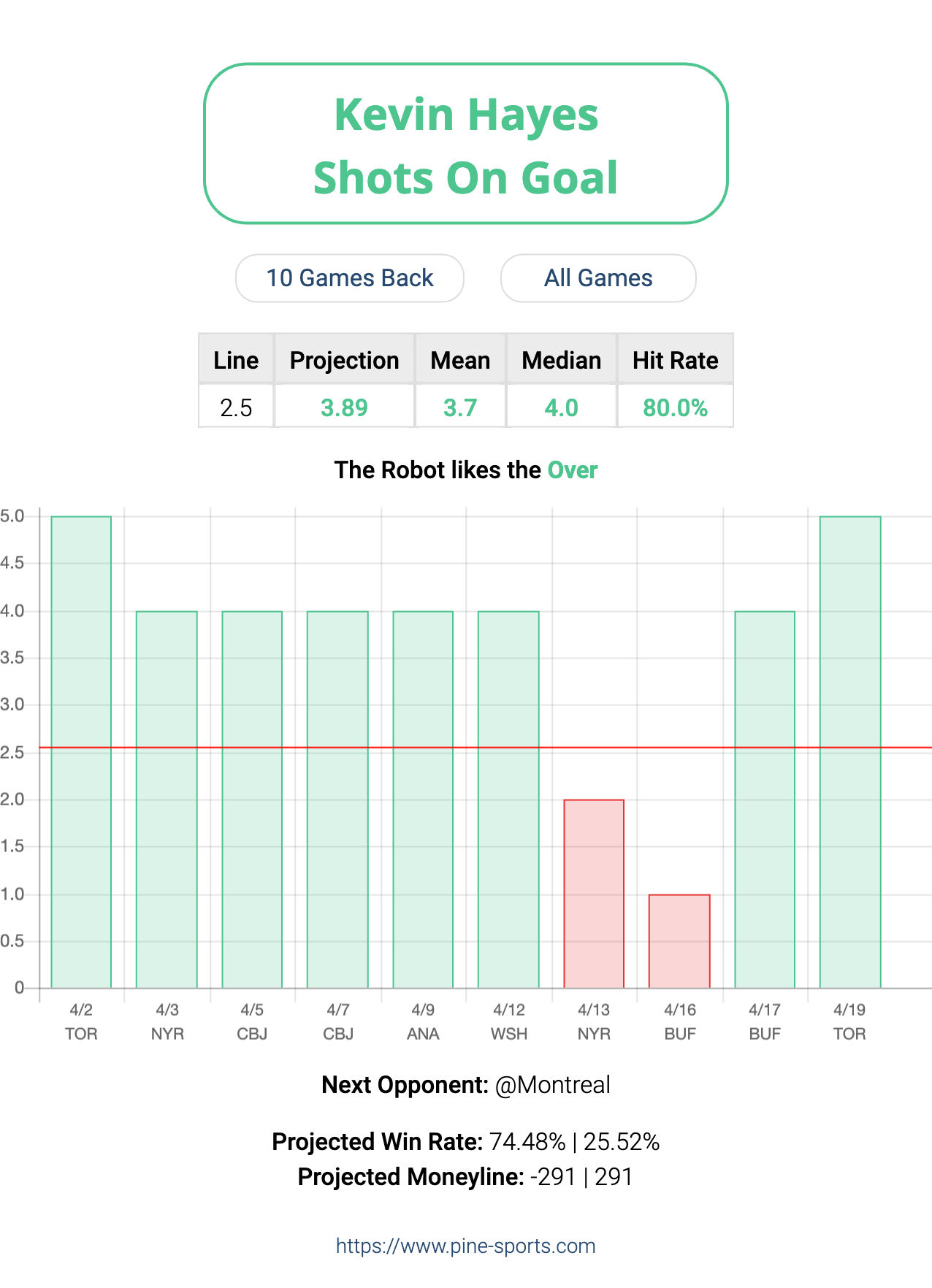
Task: Click the Line value 2.5 cell
Action: (x=236, y=407)
